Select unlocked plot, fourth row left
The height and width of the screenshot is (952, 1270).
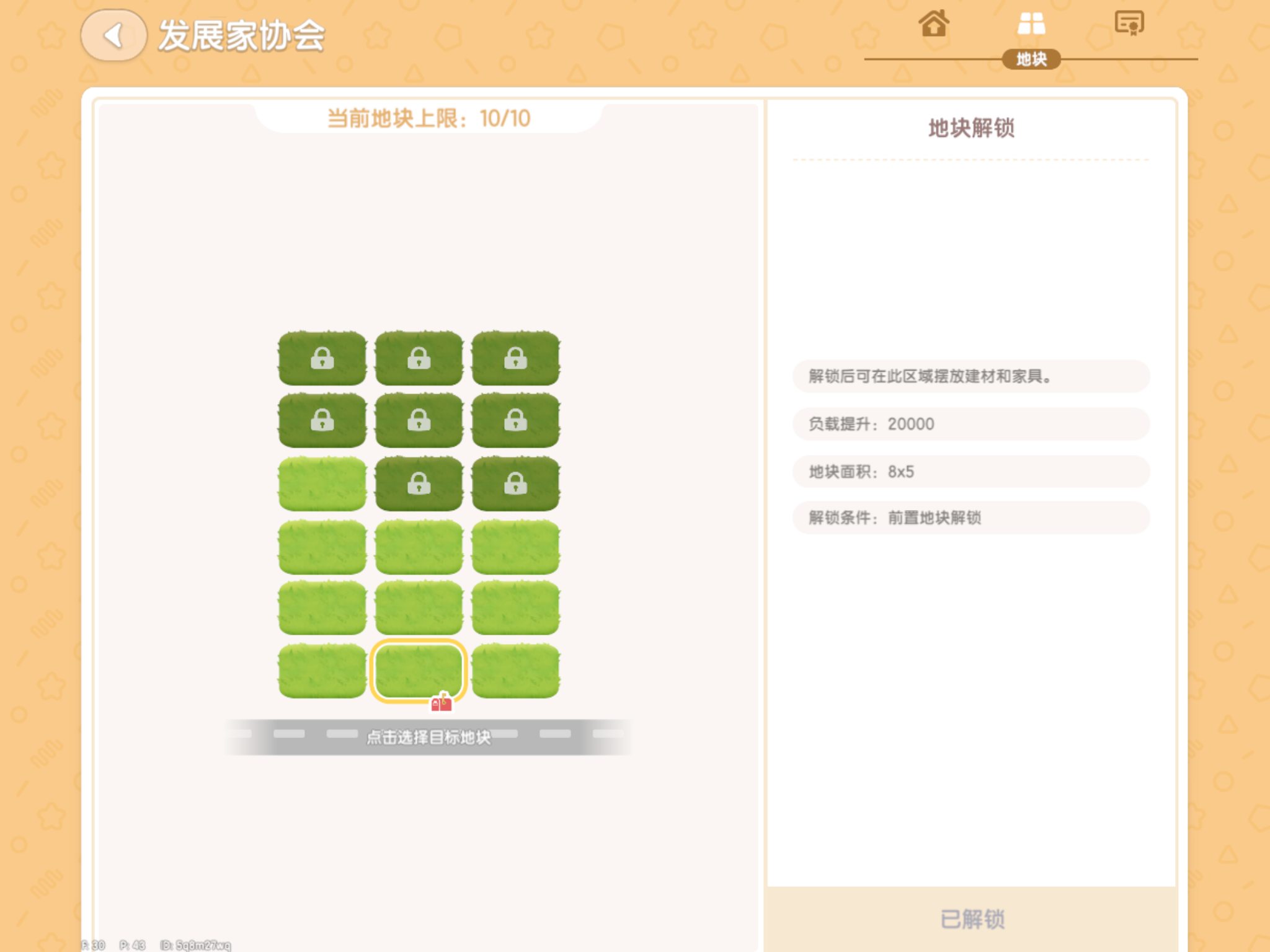coord(322,547)
